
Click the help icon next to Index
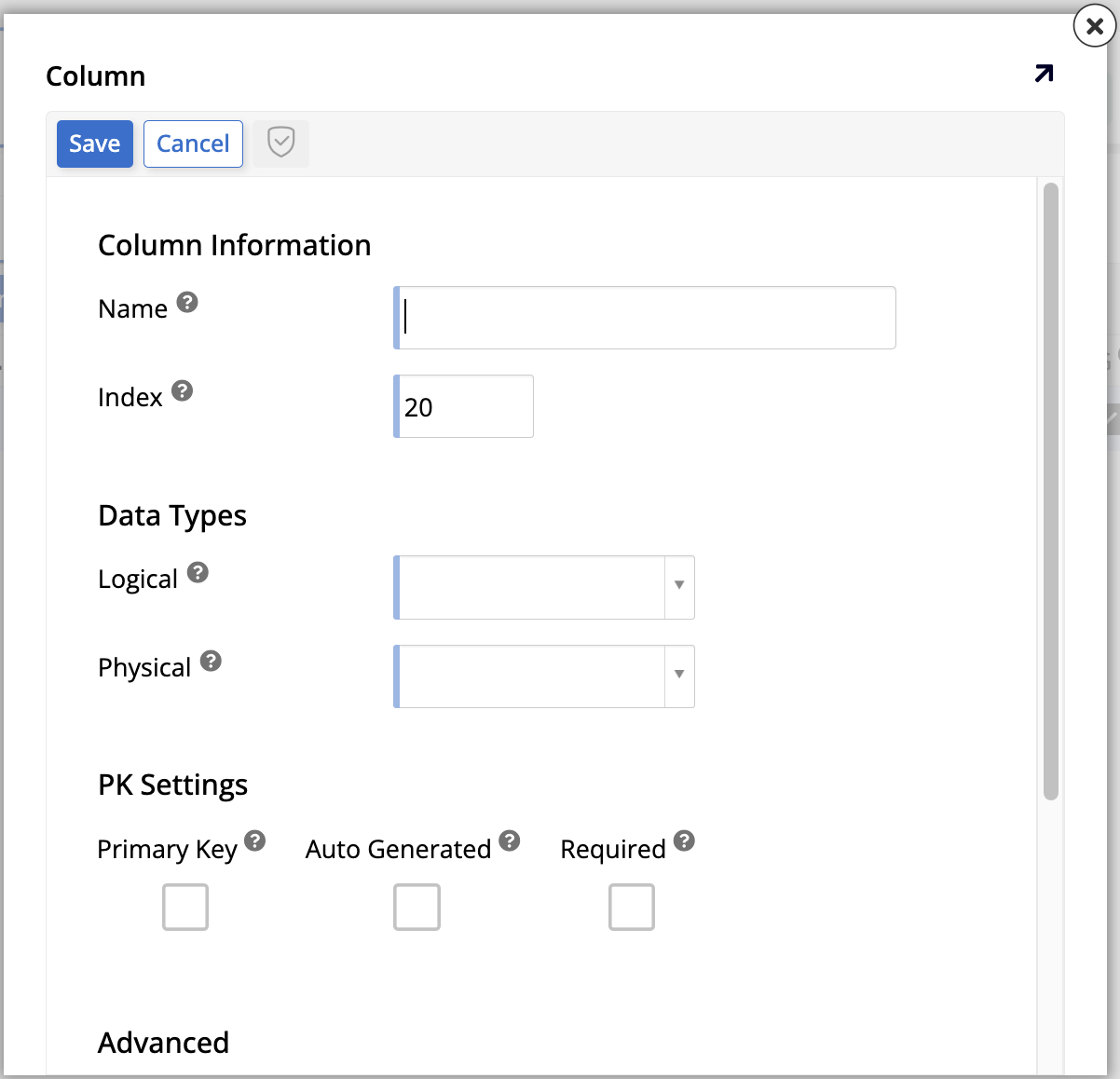(183, 389)
